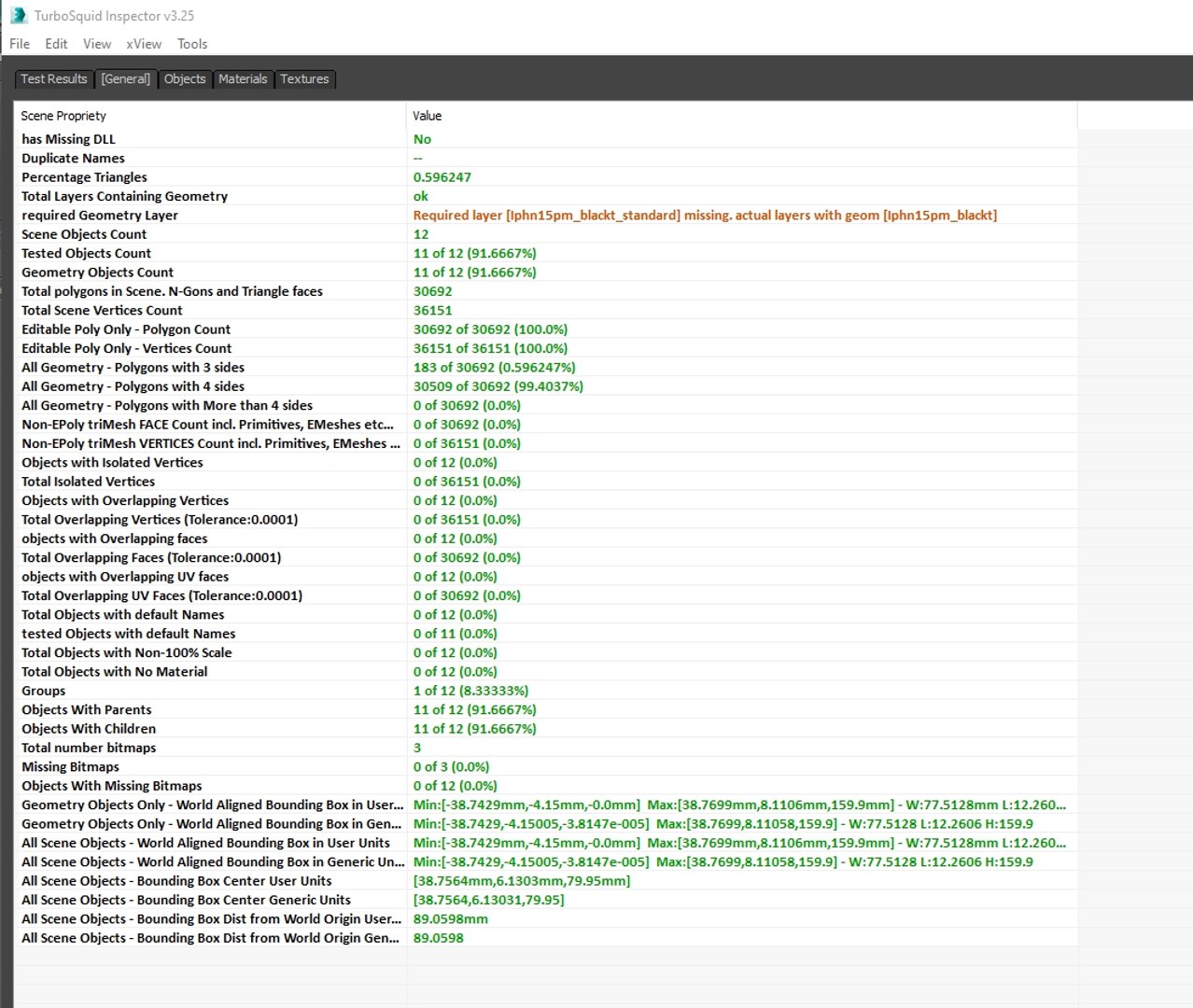Select Bounding Box Center User Units row
Image resolution: width=1193 pixels, height=1008 pixels.
point(546,882)
